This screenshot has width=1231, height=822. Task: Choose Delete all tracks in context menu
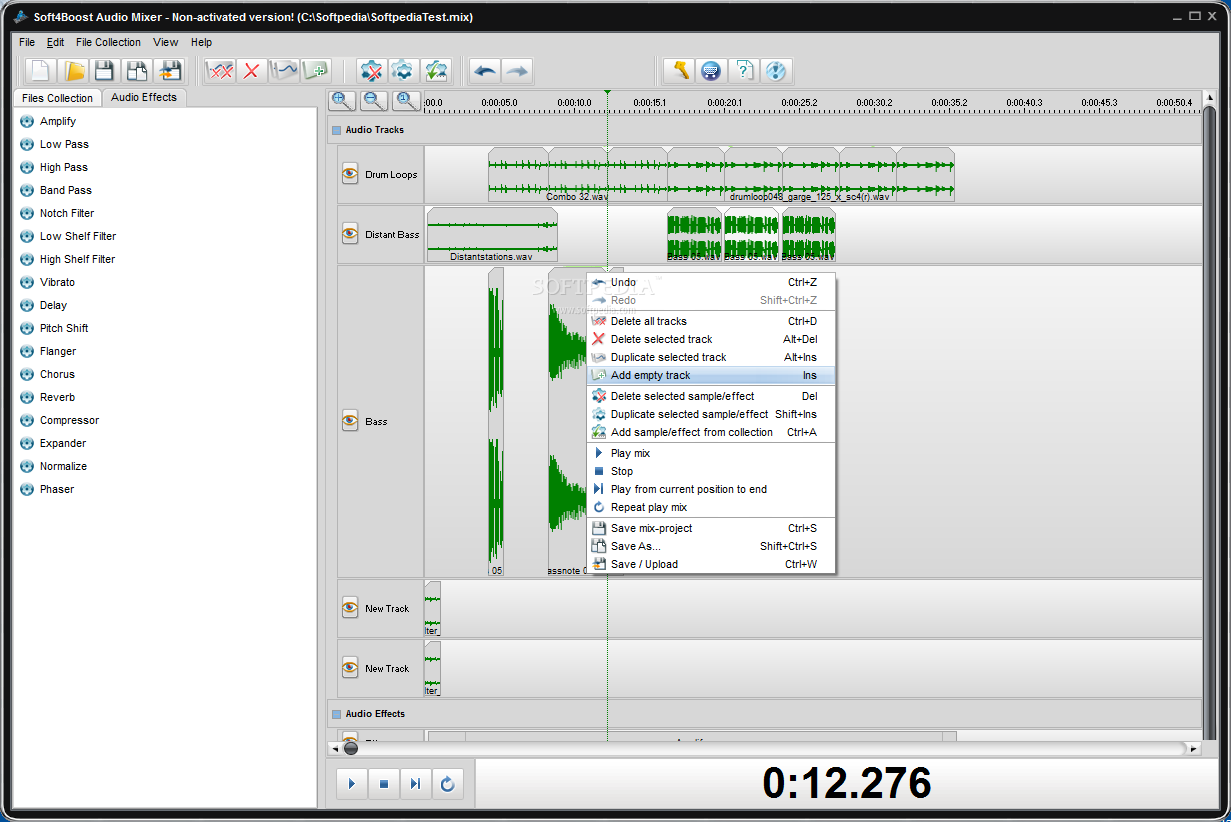[711, 321]
